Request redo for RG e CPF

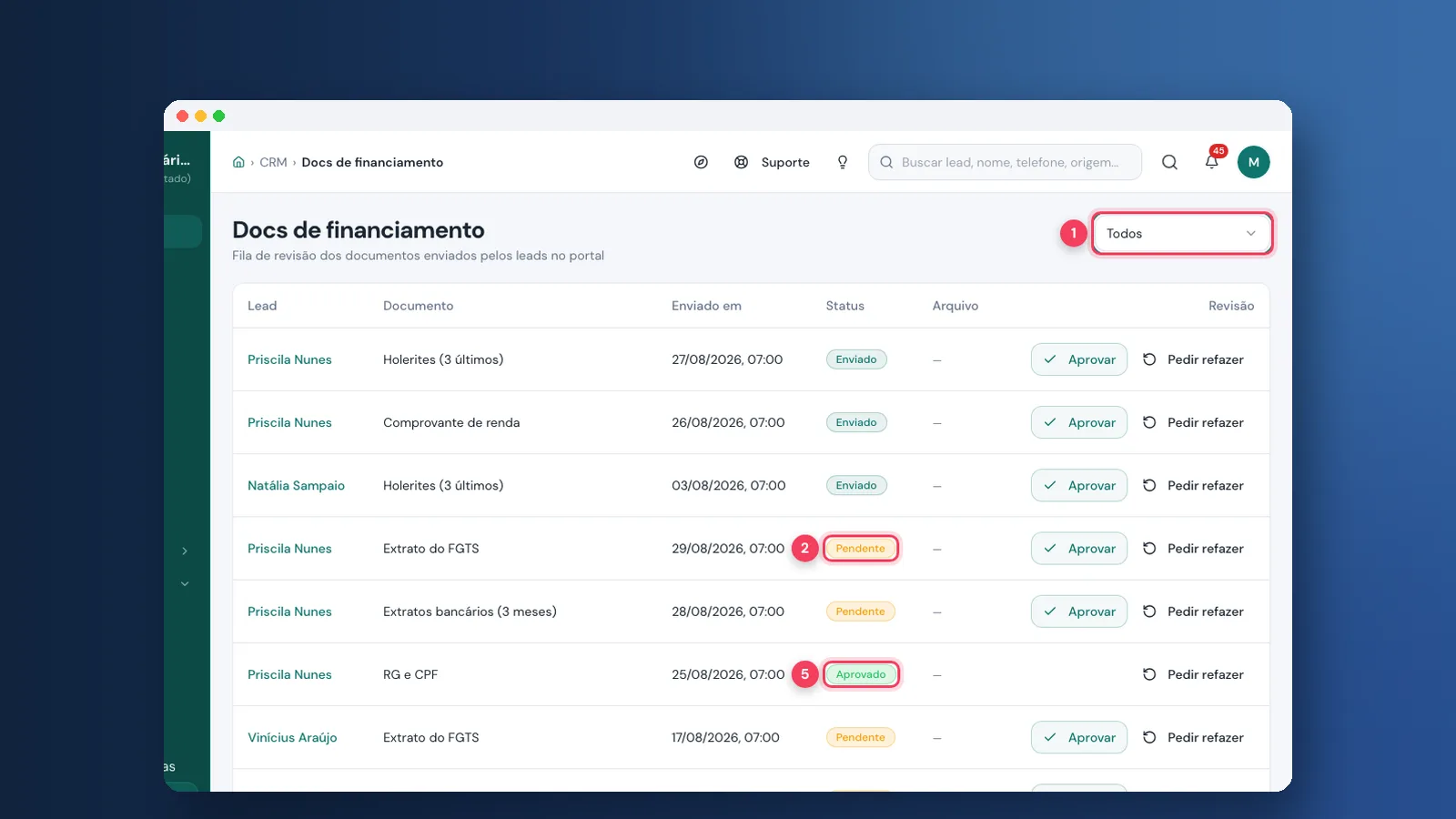[x=1193, y=674]
